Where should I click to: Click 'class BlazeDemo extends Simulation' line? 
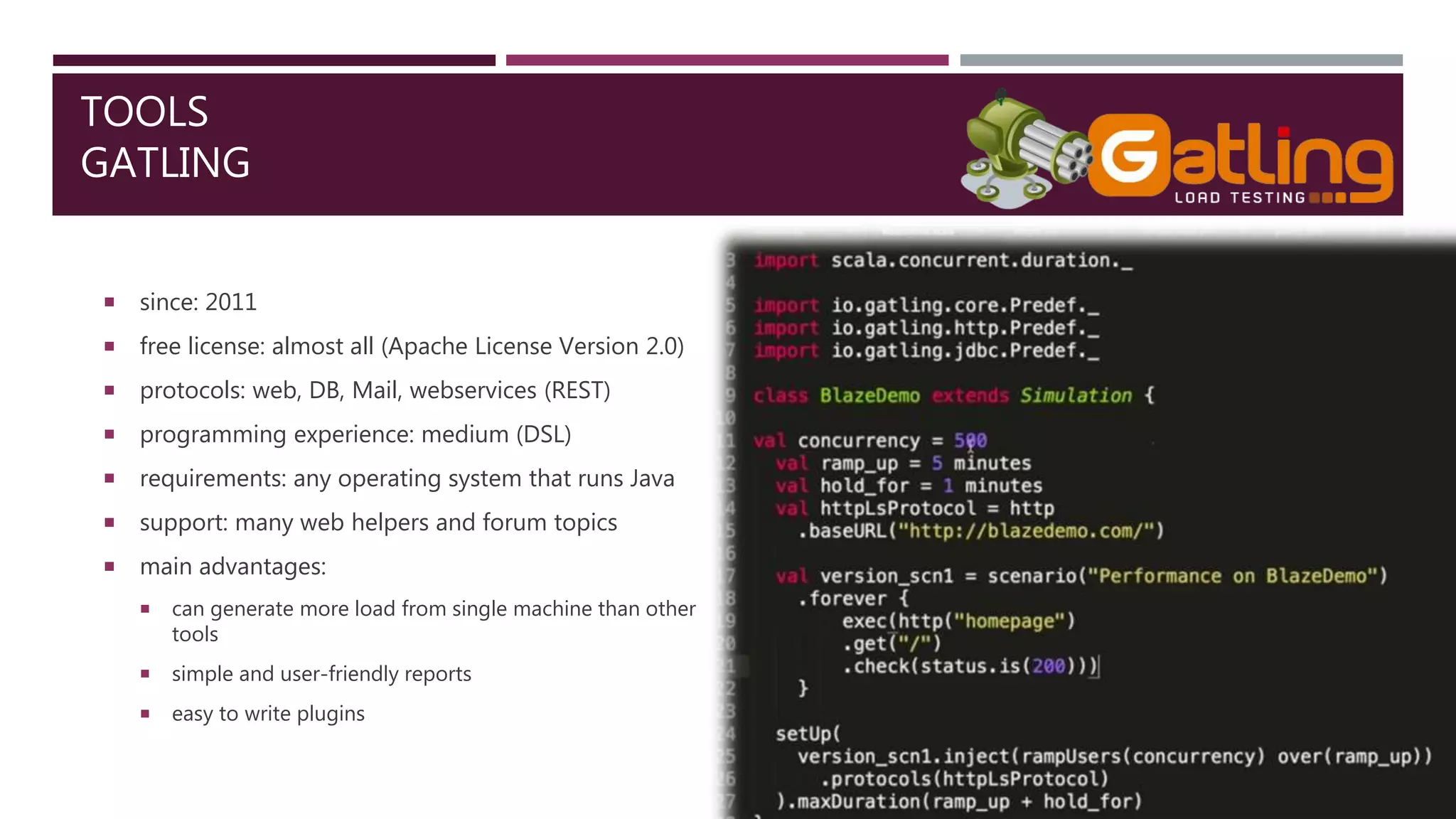[954, 396]
